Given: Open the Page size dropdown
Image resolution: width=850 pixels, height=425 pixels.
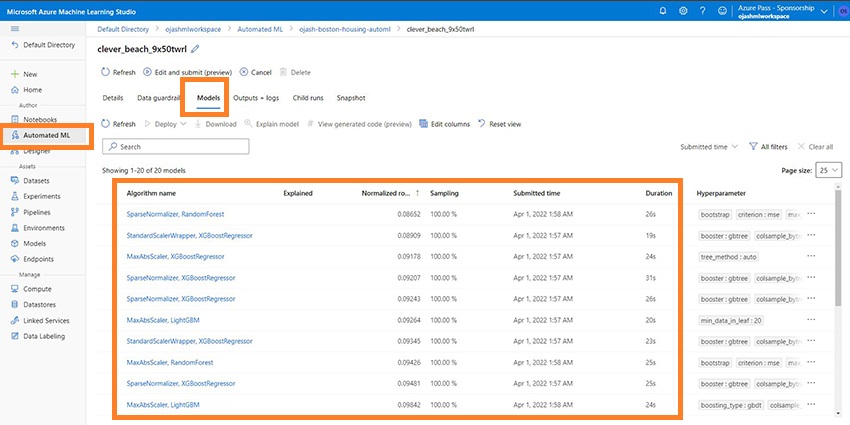Looking at the screenshot, I should [828, 170].
